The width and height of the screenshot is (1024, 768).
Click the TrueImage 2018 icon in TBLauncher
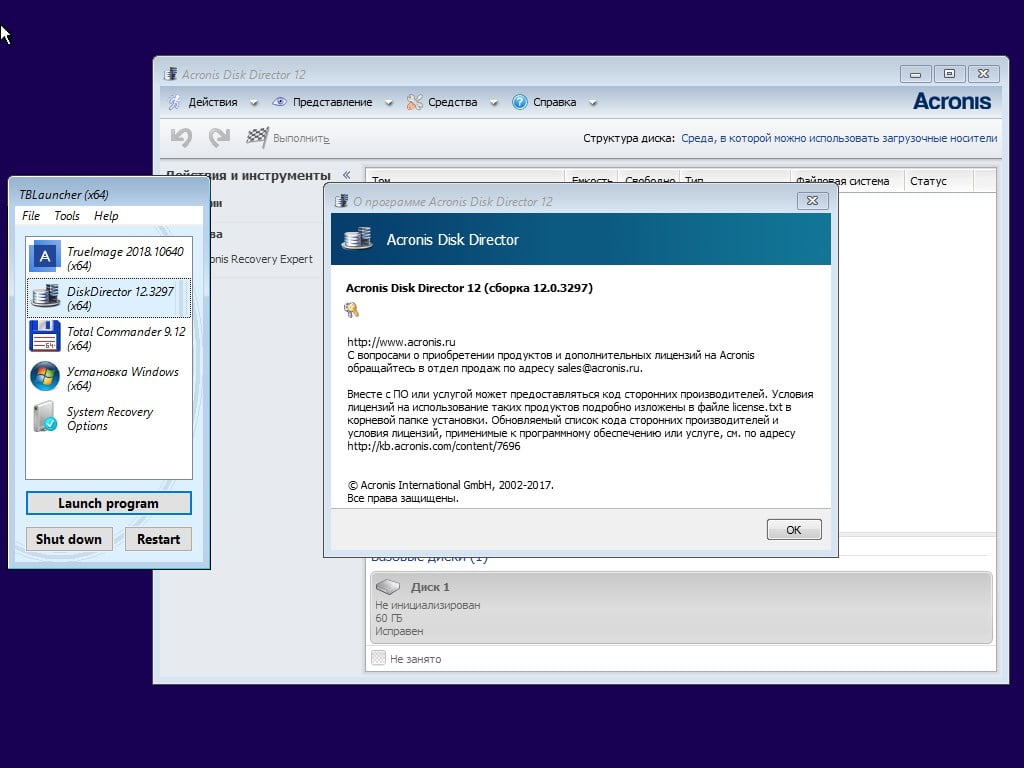click(x=45, y=257)
